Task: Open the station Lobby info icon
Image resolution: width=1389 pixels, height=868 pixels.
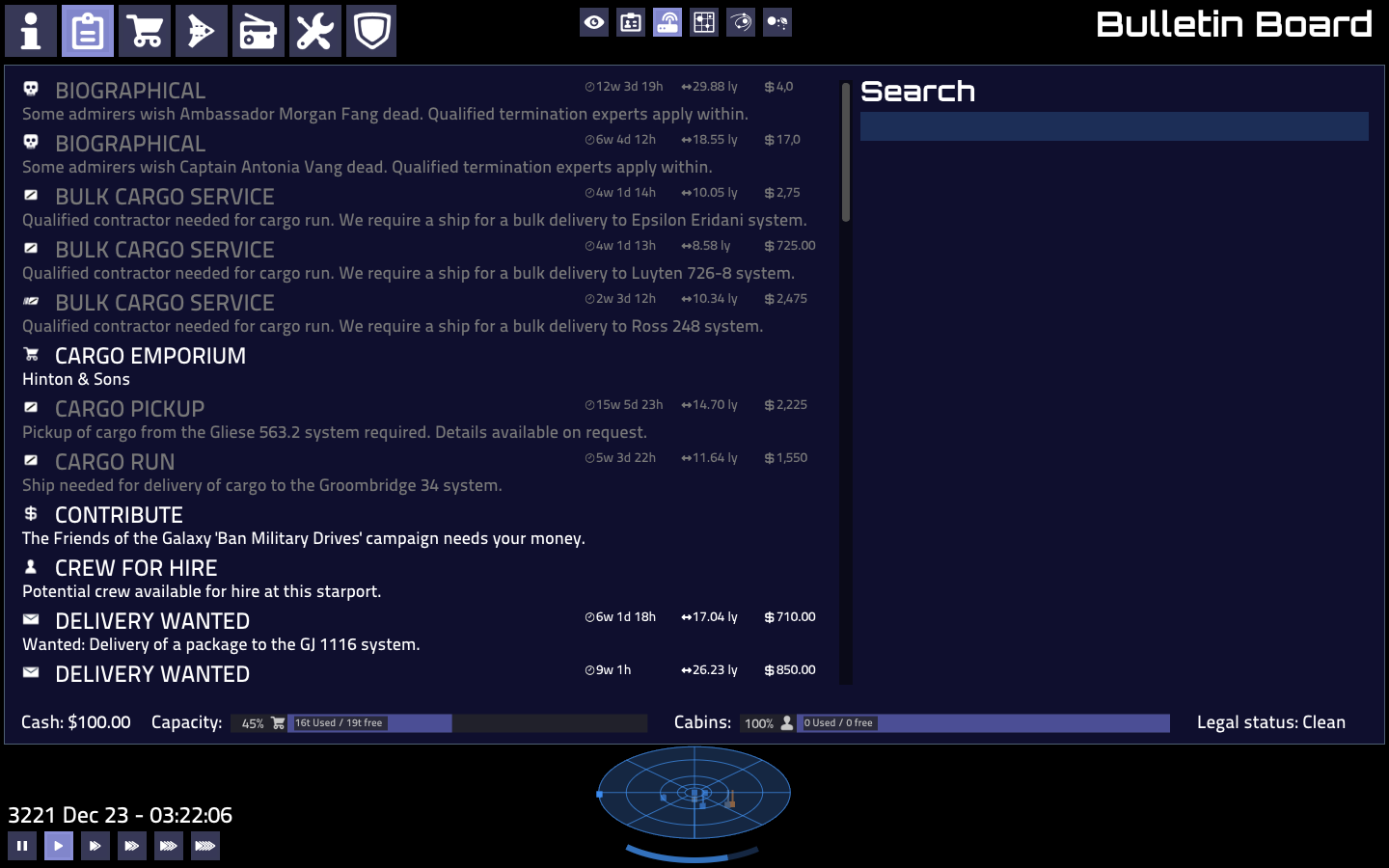Action: point(31,31)
